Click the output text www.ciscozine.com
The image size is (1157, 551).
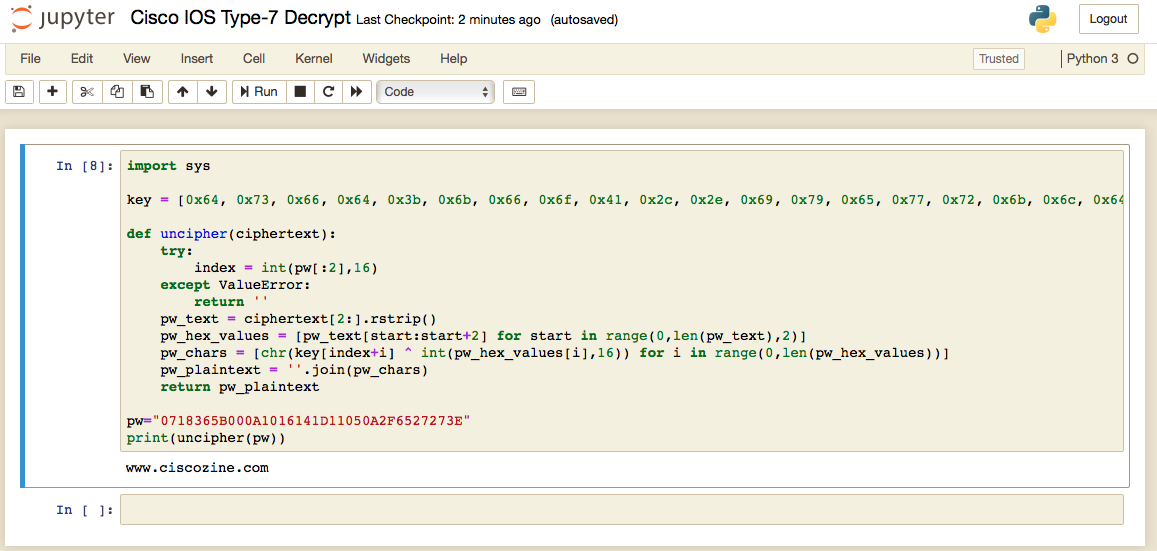click(198, 468)
